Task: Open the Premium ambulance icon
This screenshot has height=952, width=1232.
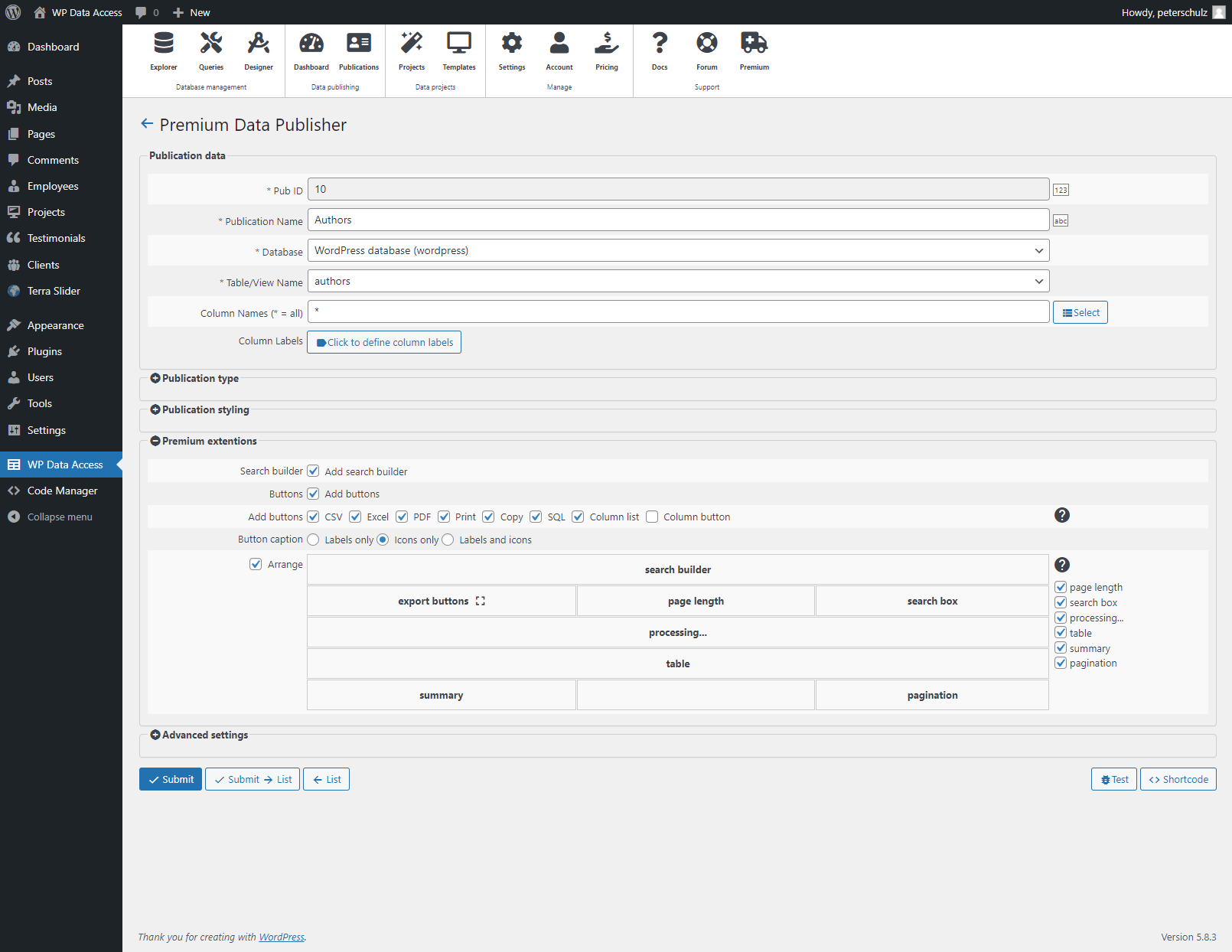Action: pos(755,51)
